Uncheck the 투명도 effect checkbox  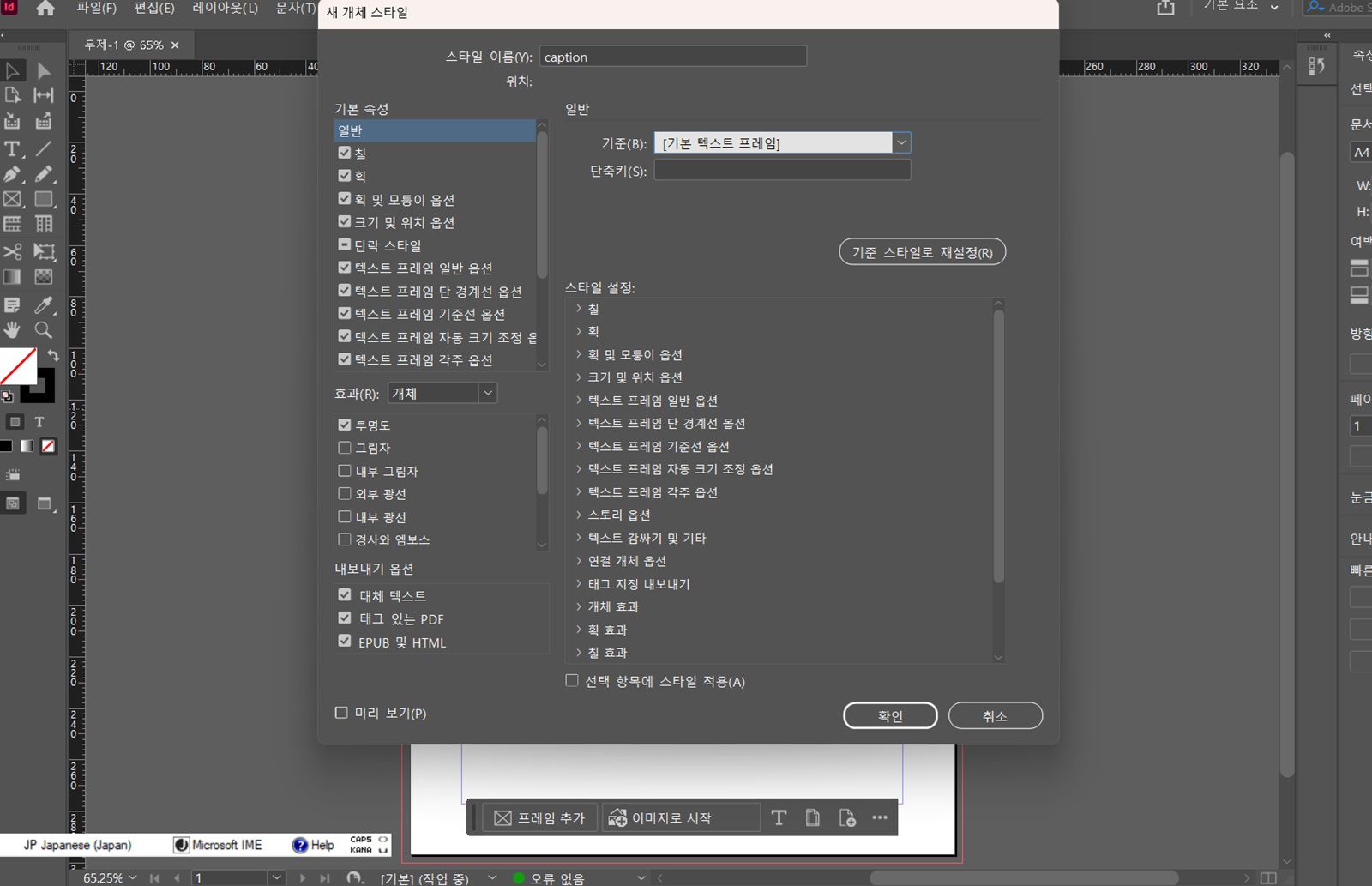coord(345,425)
